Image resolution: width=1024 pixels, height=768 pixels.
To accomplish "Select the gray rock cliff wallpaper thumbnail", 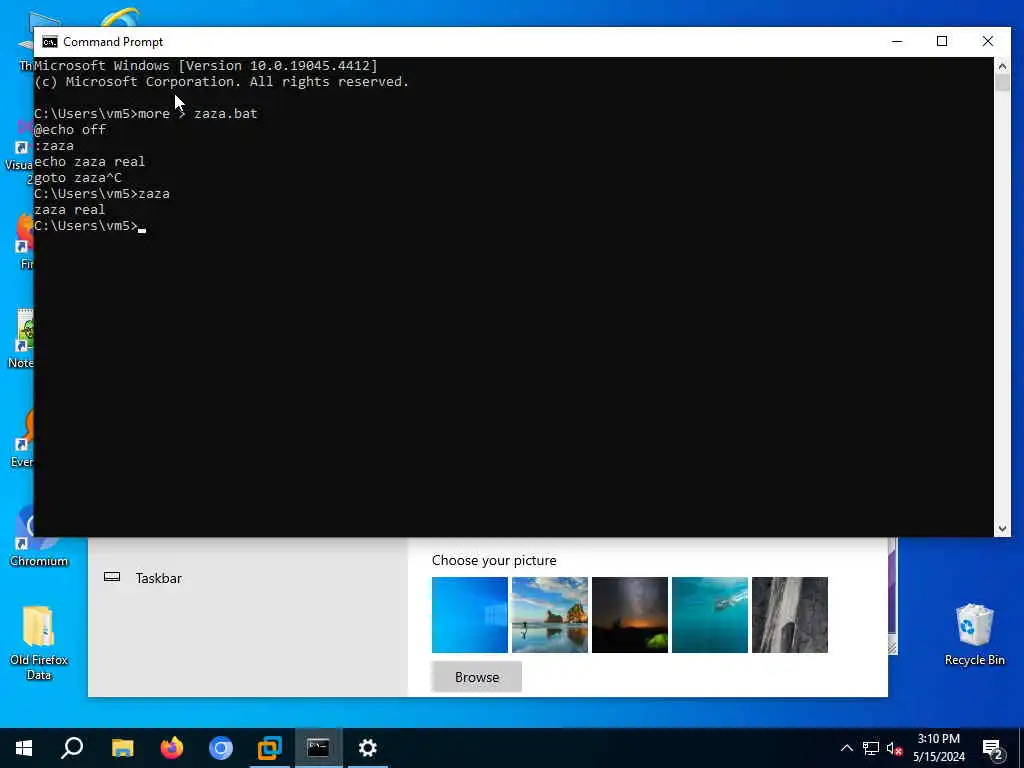I will [790, 615].
